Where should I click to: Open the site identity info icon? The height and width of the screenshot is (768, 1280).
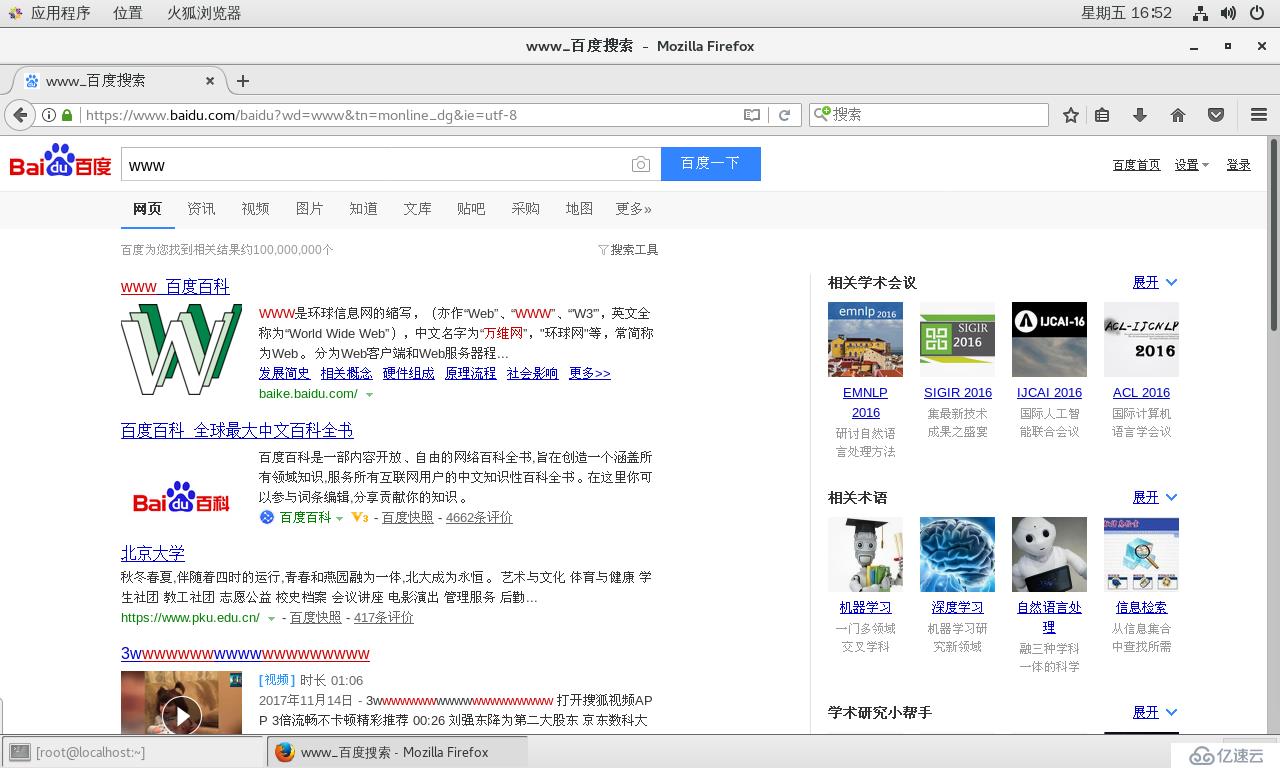(49, 115)
